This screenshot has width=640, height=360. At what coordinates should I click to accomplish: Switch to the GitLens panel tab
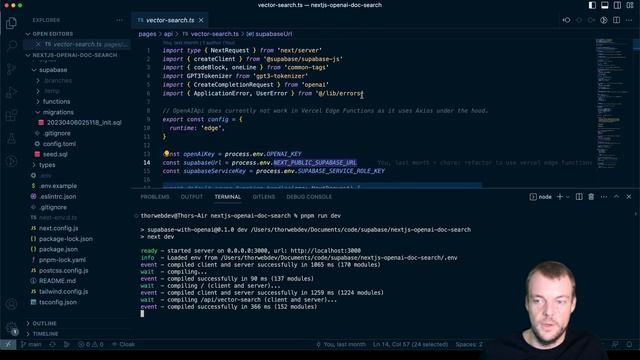pos(263,197)
